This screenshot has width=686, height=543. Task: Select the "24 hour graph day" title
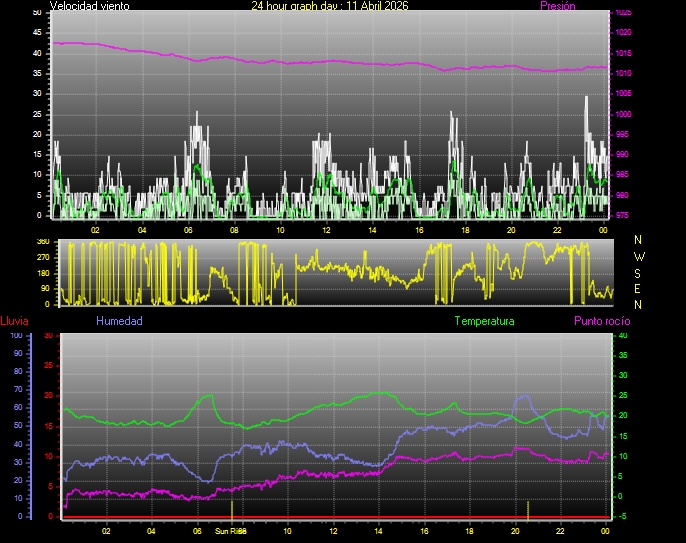(329, 6)
